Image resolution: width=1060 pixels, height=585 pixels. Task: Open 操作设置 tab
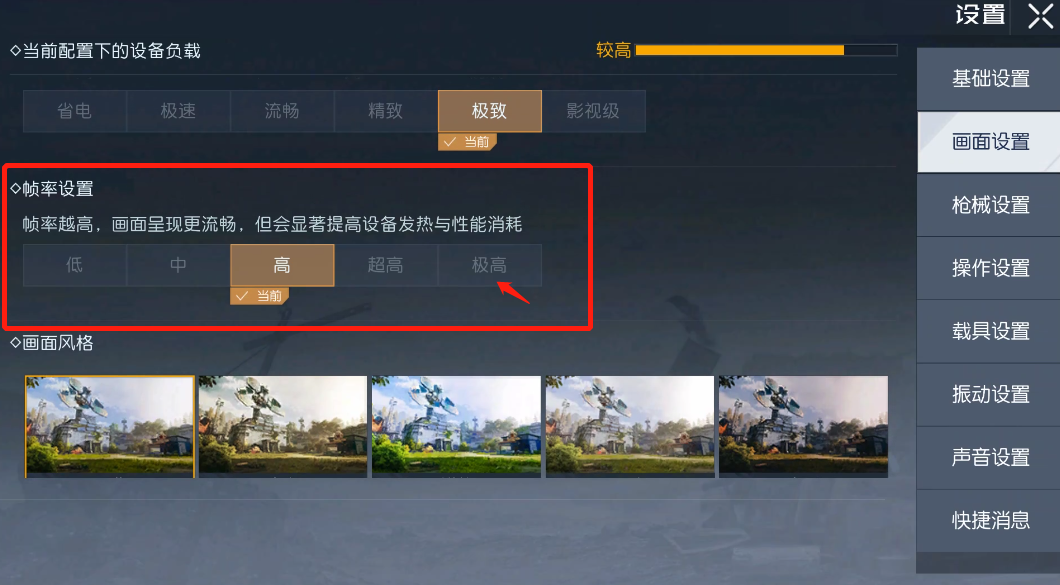(989, 268)
